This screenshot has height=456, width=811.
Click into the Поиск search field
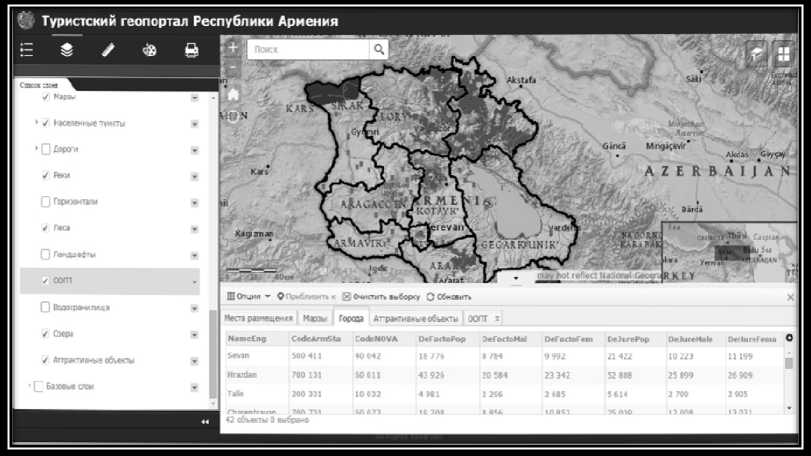[x=308, y=50]
